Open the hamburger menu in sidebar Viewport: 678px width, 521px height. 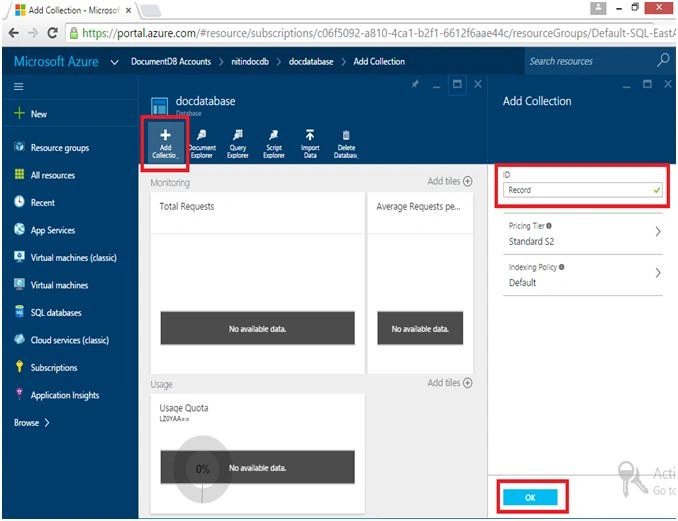19,87
